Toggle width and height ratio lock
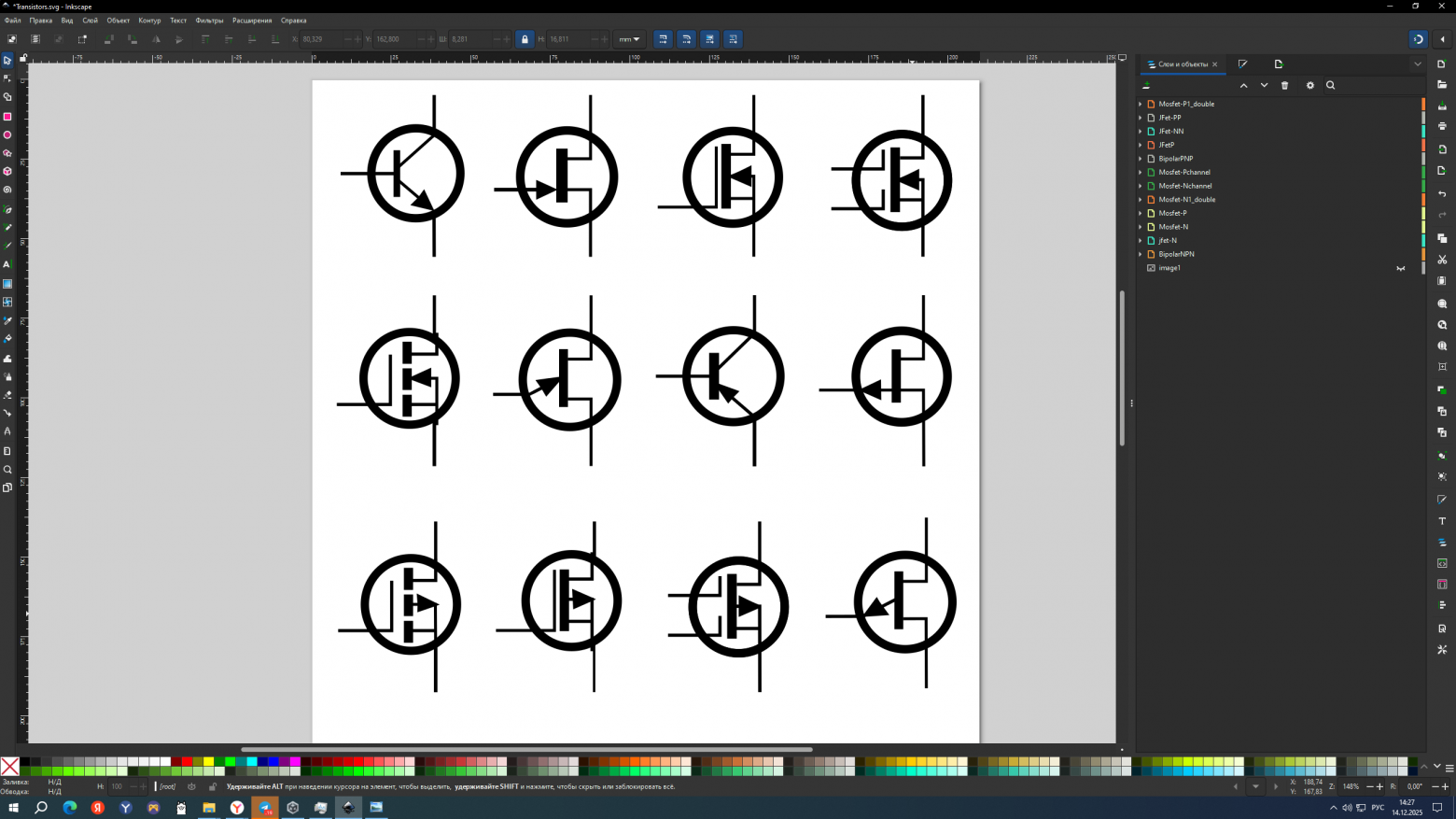 (x=525, y=39)
